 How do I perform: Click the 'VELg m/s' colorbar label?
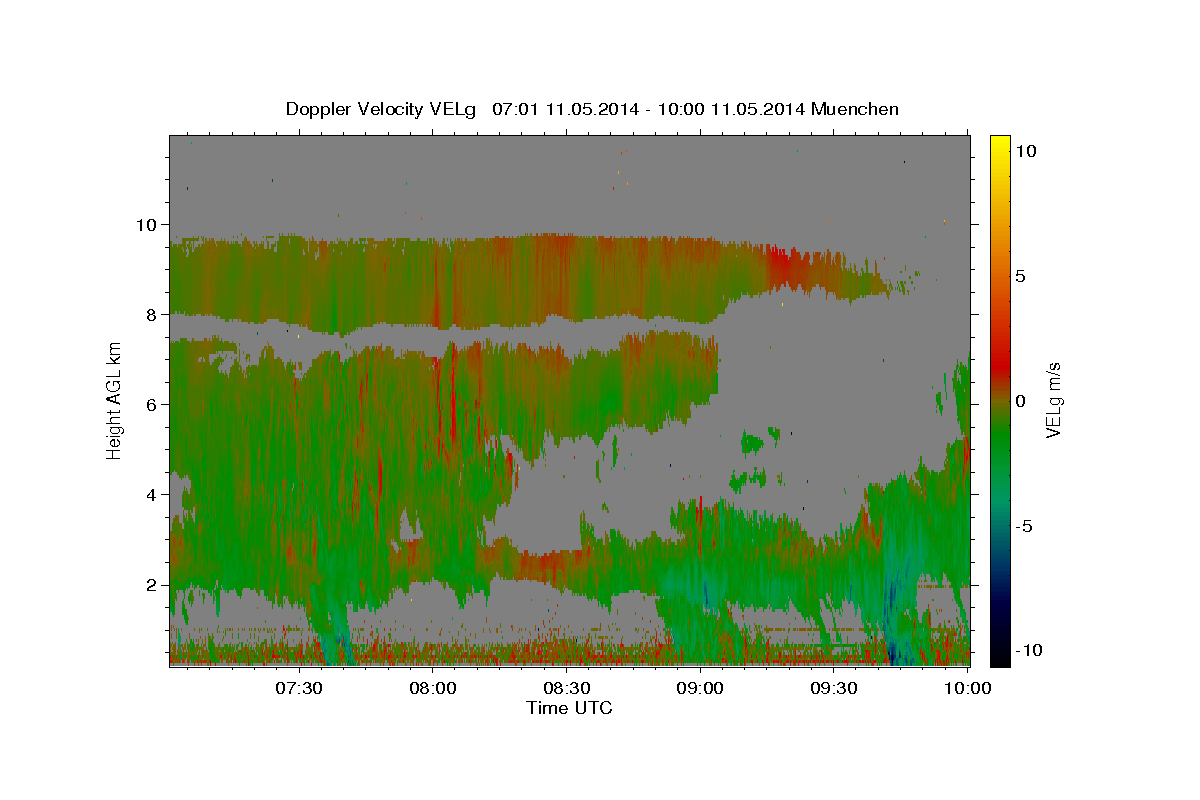(x=1053, y=401)
